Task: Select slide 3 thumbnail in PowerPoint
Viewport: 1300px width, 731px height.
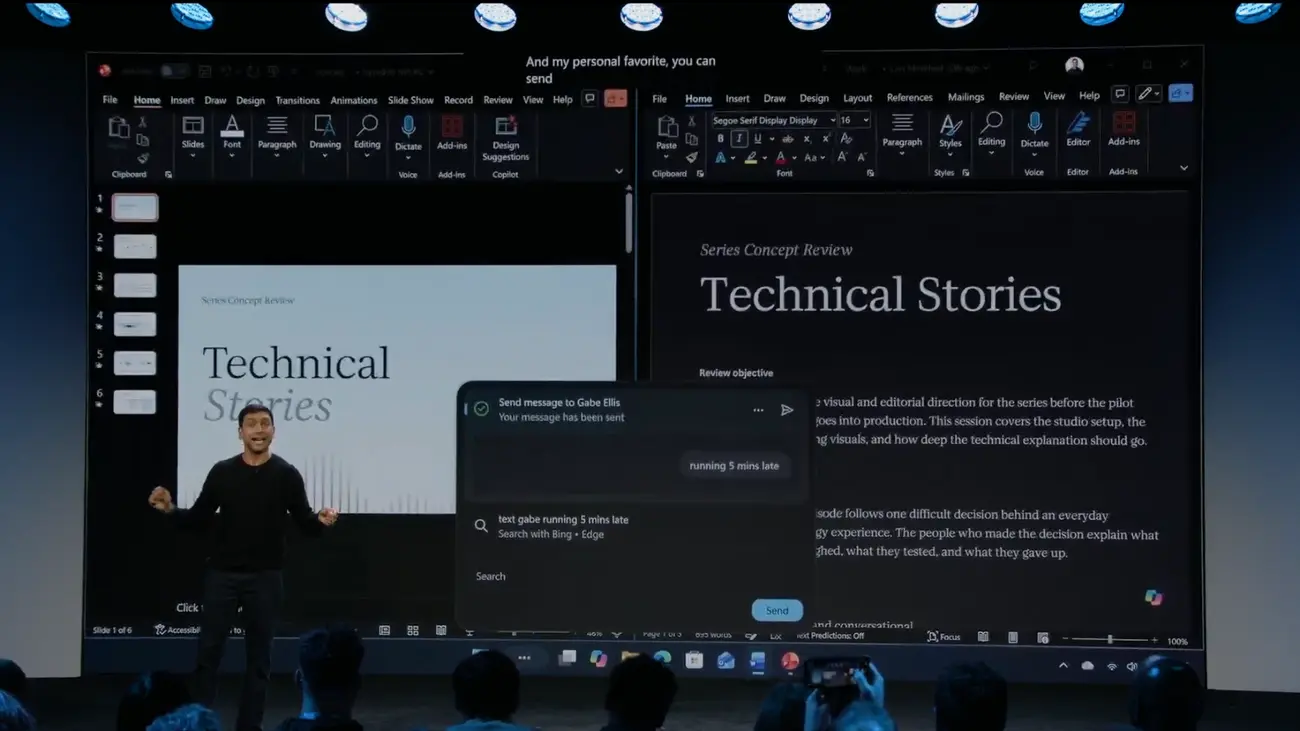Action: click(135, 285)
